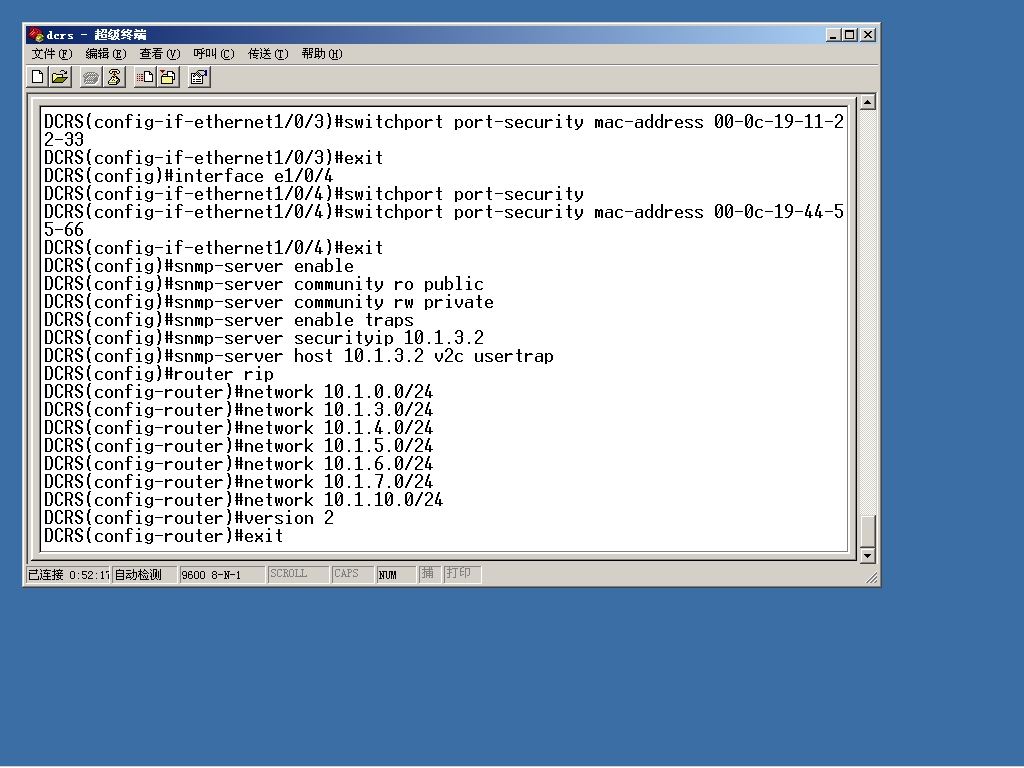
Task: Open the 呼叫(C) menu
Action: coord(214,54)
